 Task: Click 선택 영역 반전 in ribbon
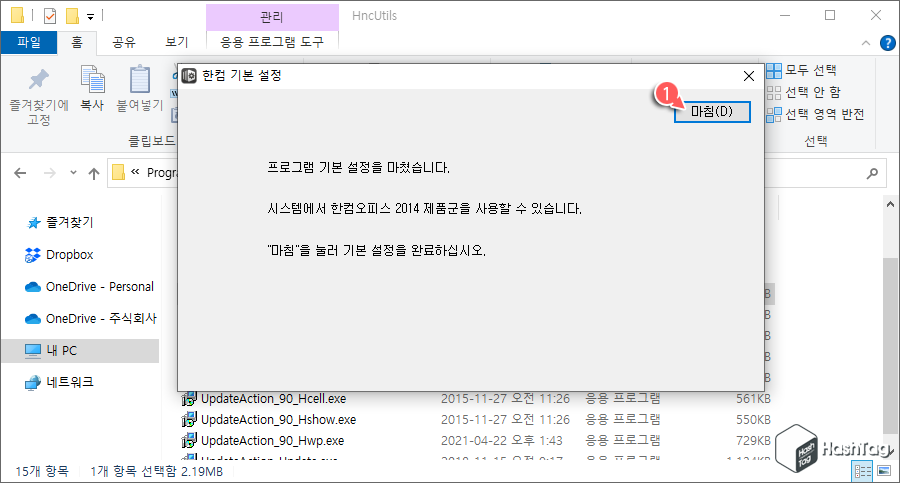pos(816,114)
